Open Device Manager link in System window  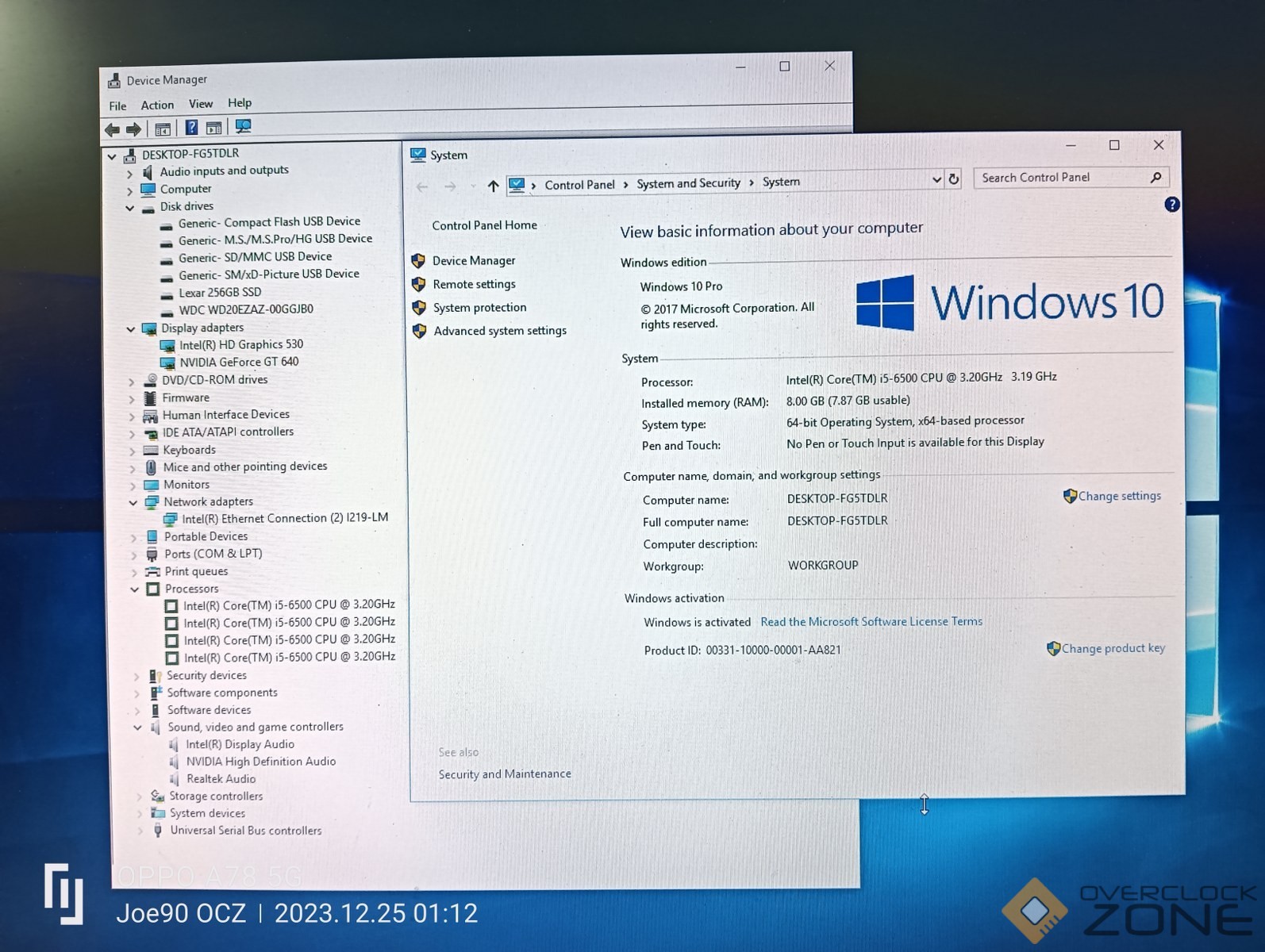474,261
